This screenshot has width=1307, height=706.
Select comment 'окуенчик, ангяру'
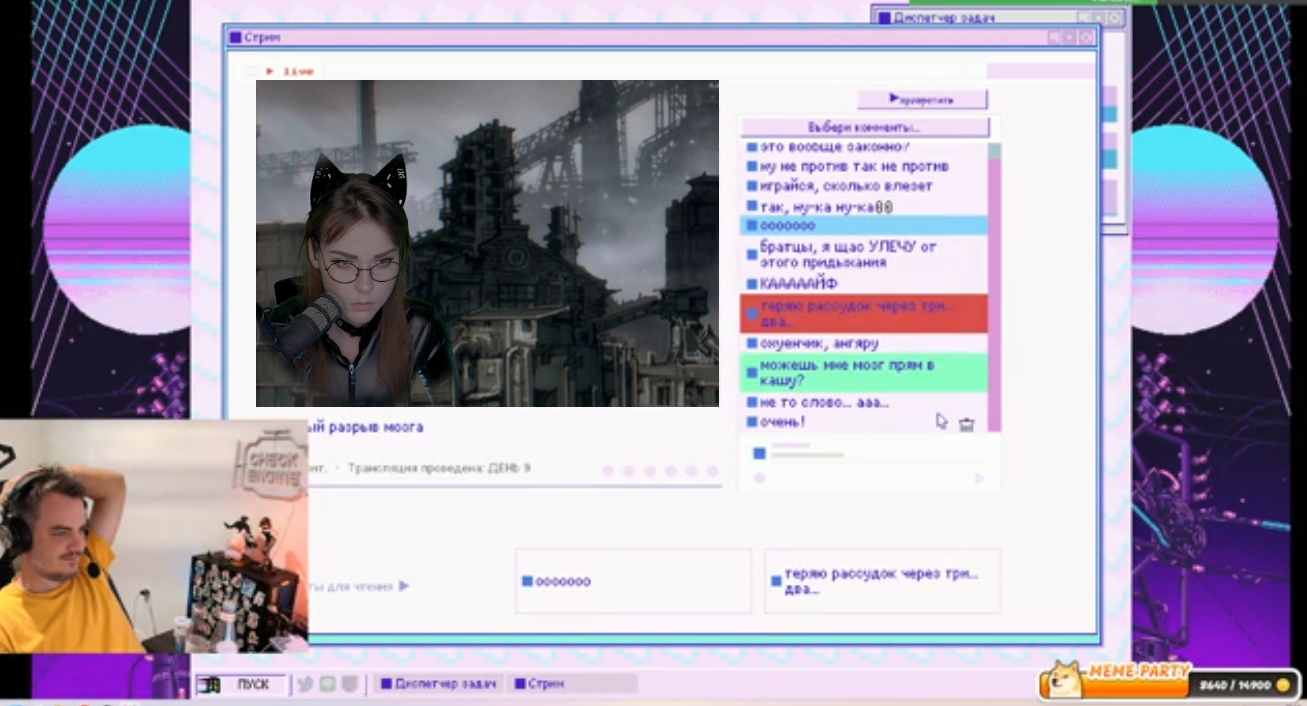[864, 343]
